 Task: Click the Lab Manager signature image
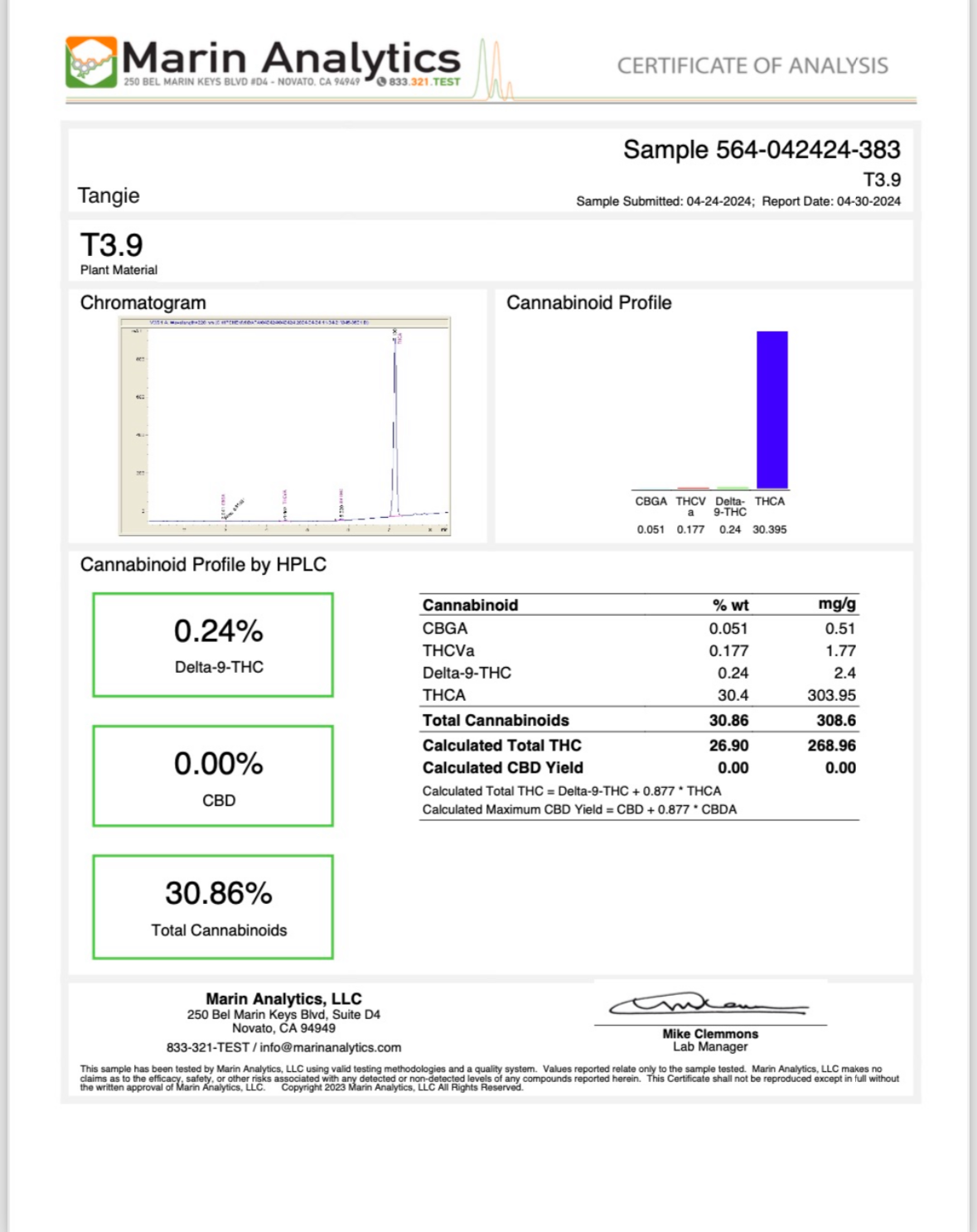click(709, 1005)
